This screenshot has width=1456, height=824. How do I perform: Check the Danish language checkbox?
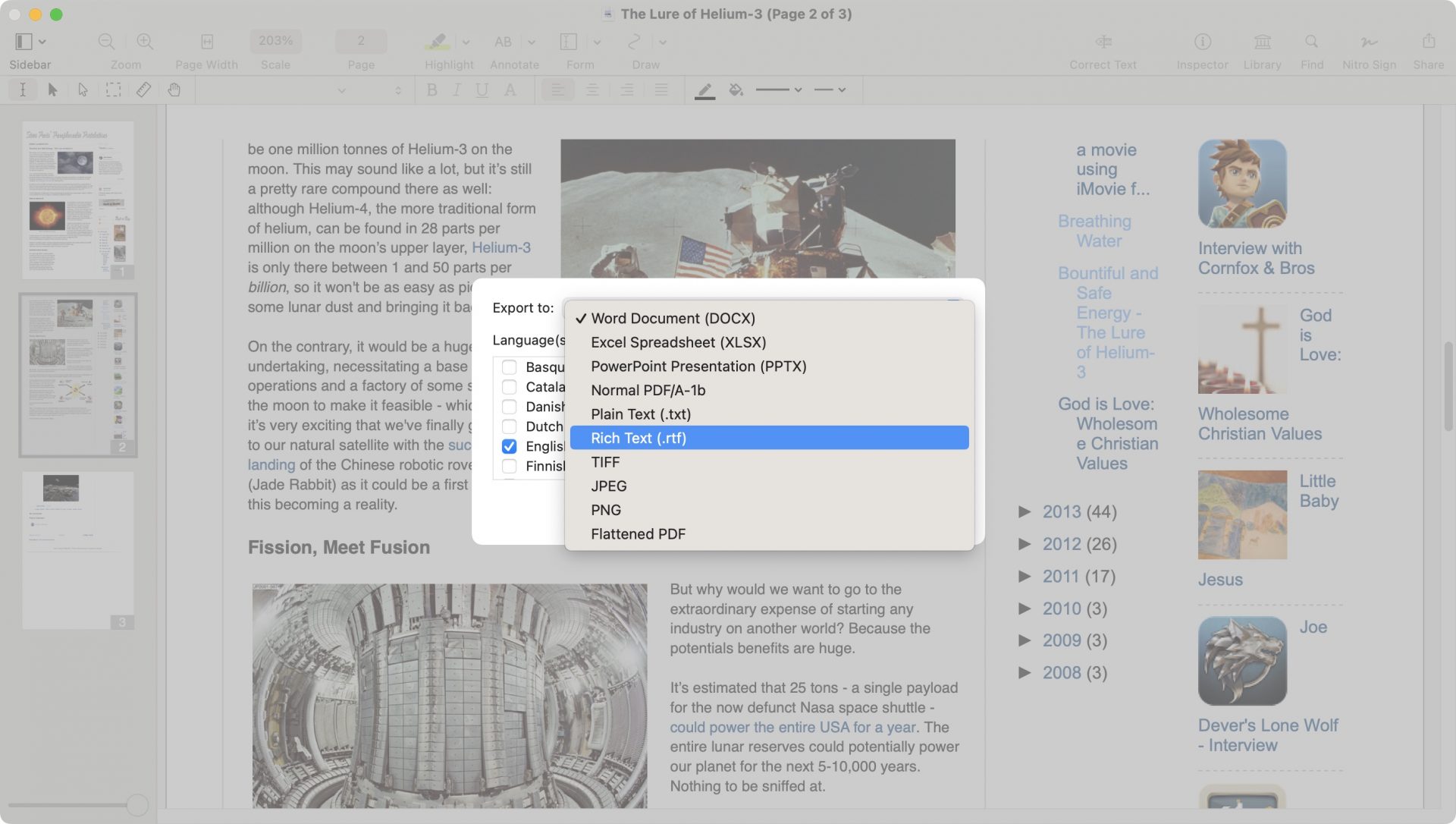(x=508, y=407)
